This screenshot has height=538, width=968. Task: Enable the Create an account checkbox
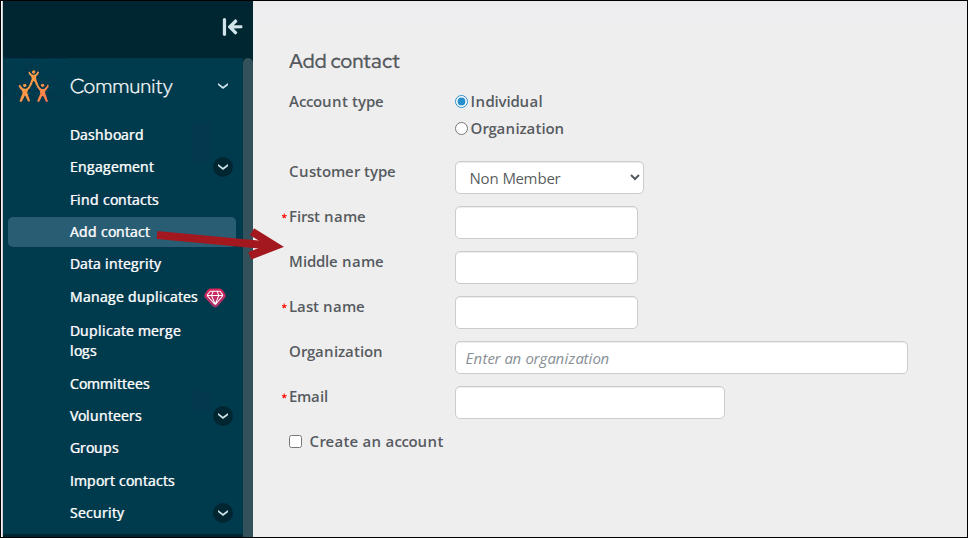(x=295, y=442)
